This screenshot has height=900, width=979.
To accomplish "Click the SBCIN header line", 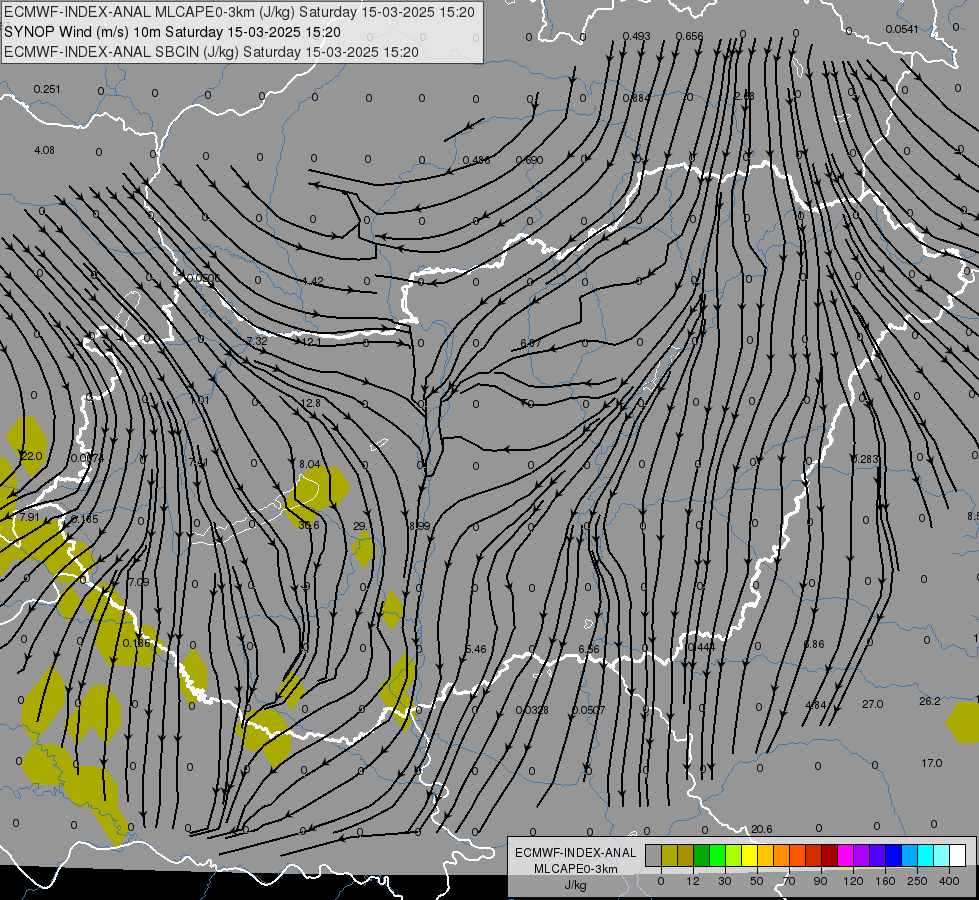I will pos(211,52).
